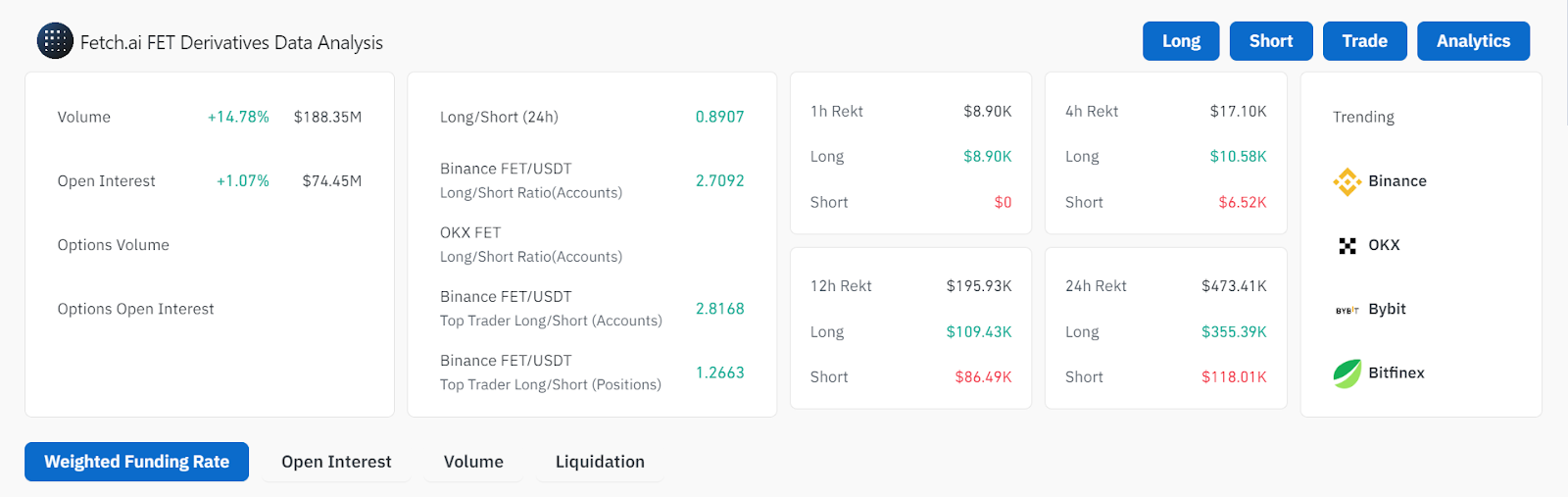Viewport: 1568px width, 497px height.
Task: Open the Trade button
Action: coord(1364,41)
